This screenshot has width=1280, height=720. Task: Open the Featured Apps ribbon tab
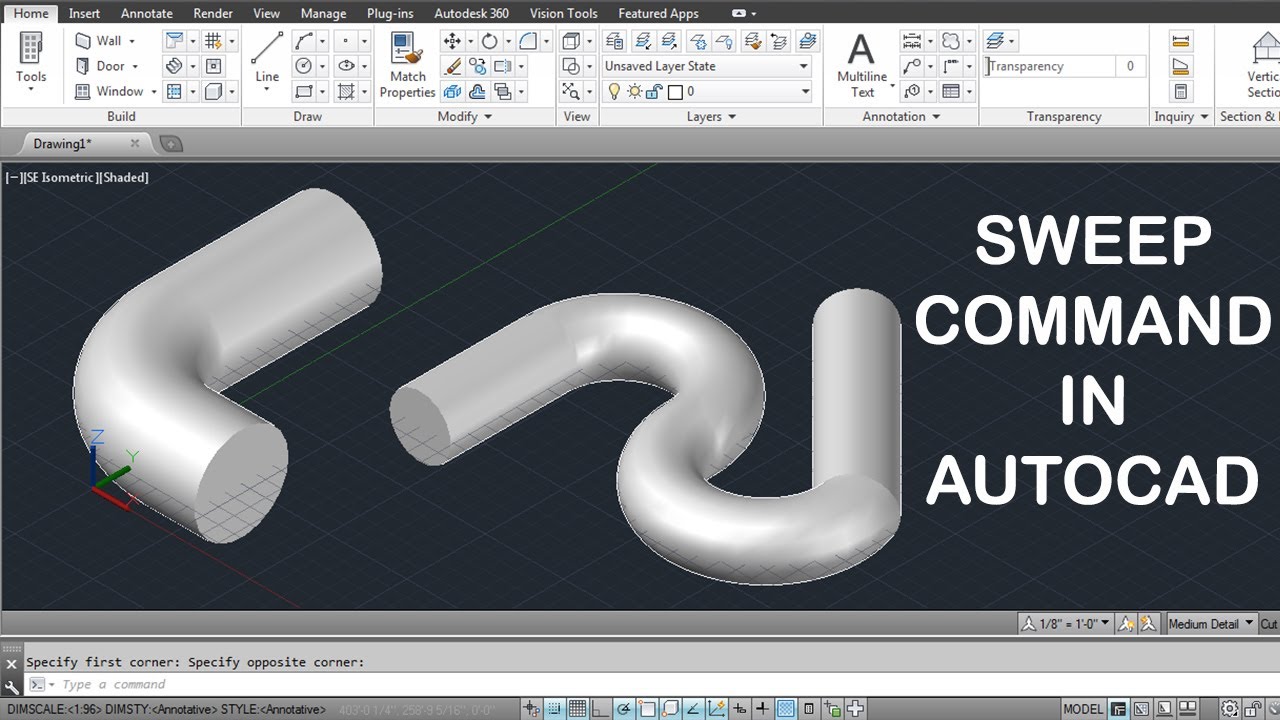pyautogui.click(x=658, y=13)
